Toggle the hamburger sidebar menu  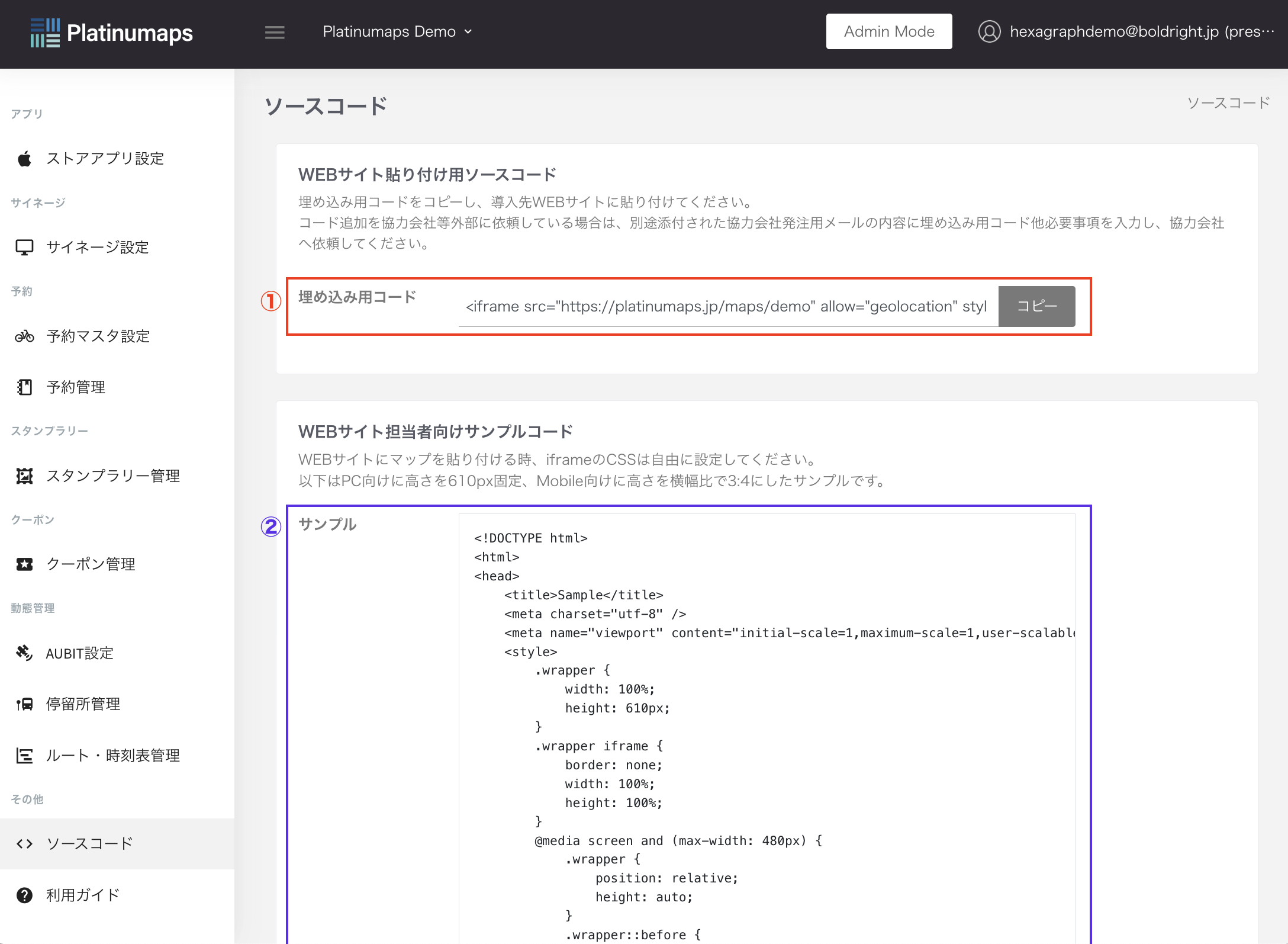275,32
